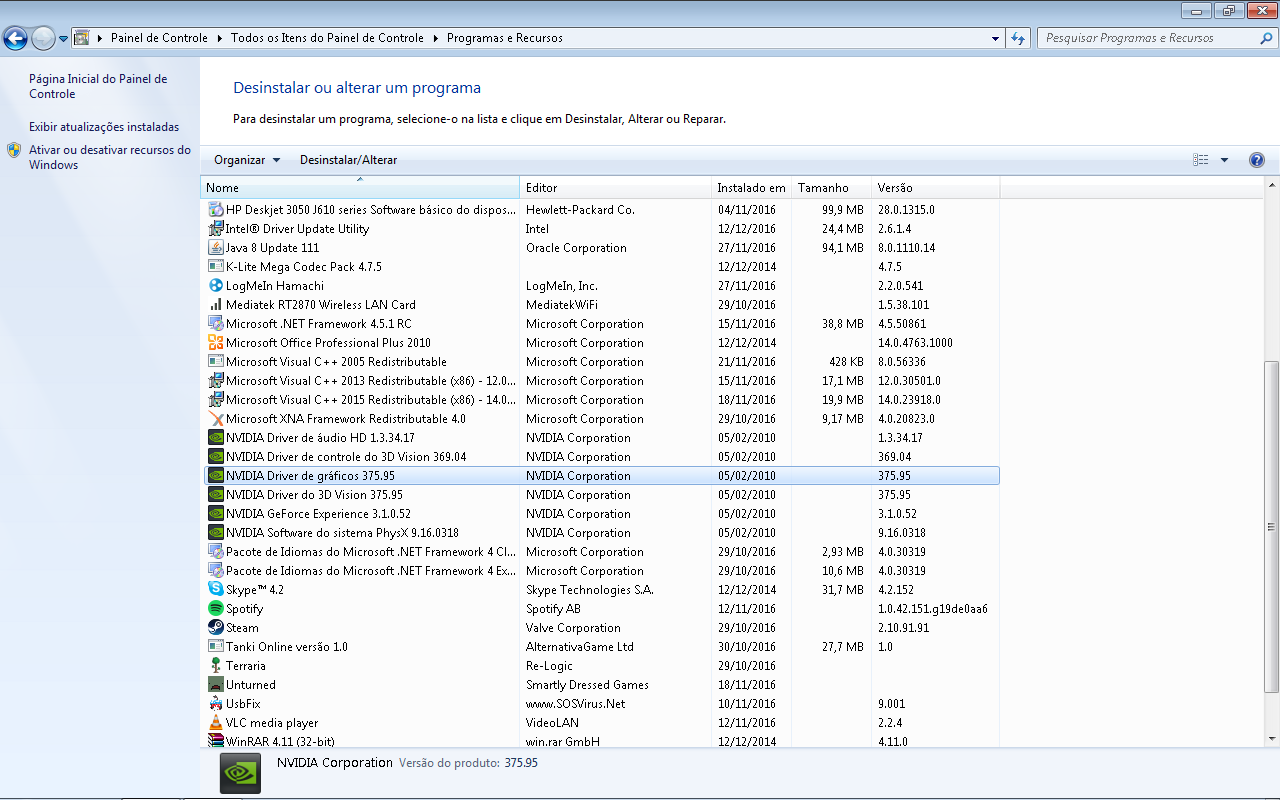Viewport: 1280px width, 800px height.
Task: Open Página Inicial do Painel de Controle
Action: click(98, 86)
